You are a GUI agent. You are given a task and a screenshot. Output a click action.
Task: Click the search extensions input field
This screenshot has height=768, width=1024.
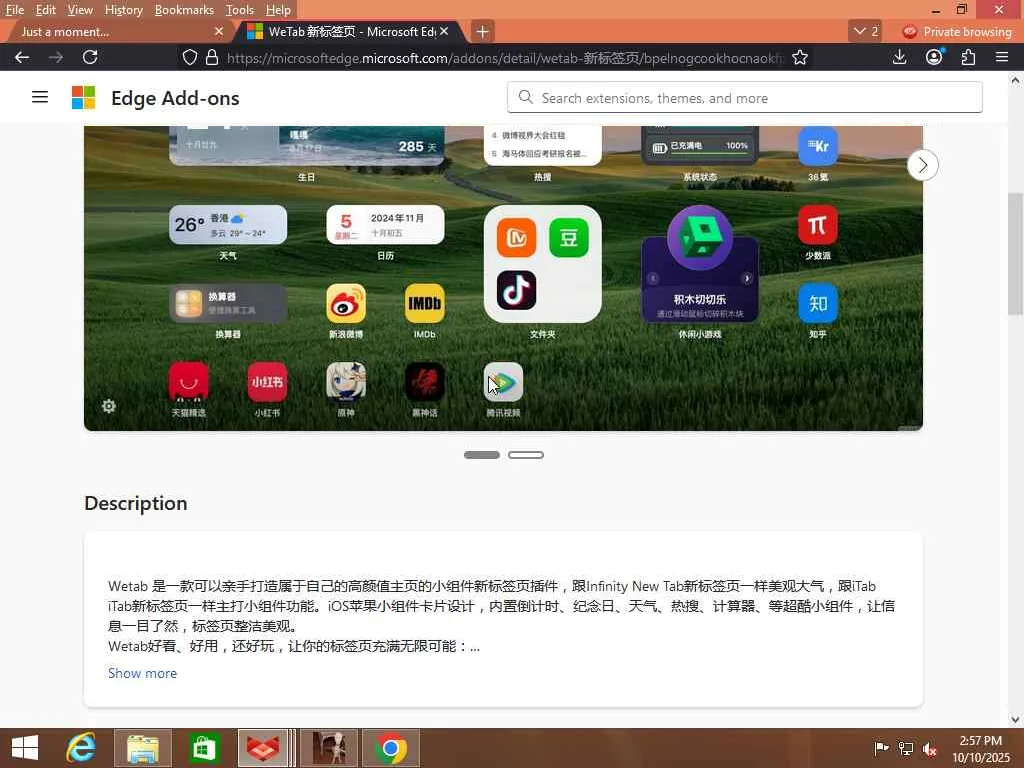pyautogui.click(x=744, y=97)
